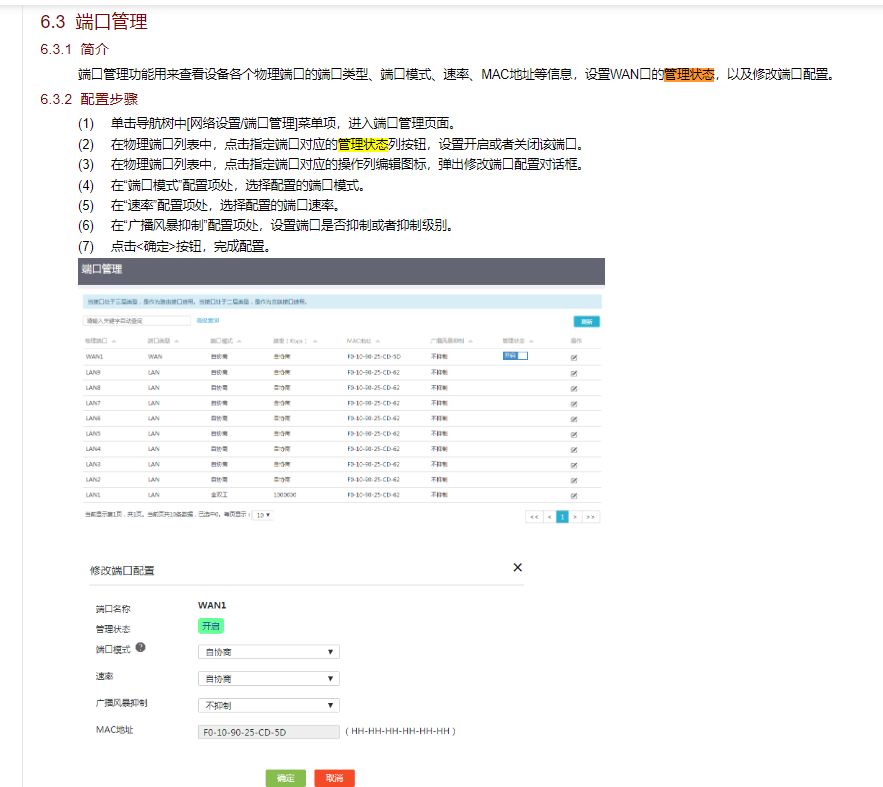
Task: Close the 修改端口配置 dialog with X
Action: [x=518, y=567]
